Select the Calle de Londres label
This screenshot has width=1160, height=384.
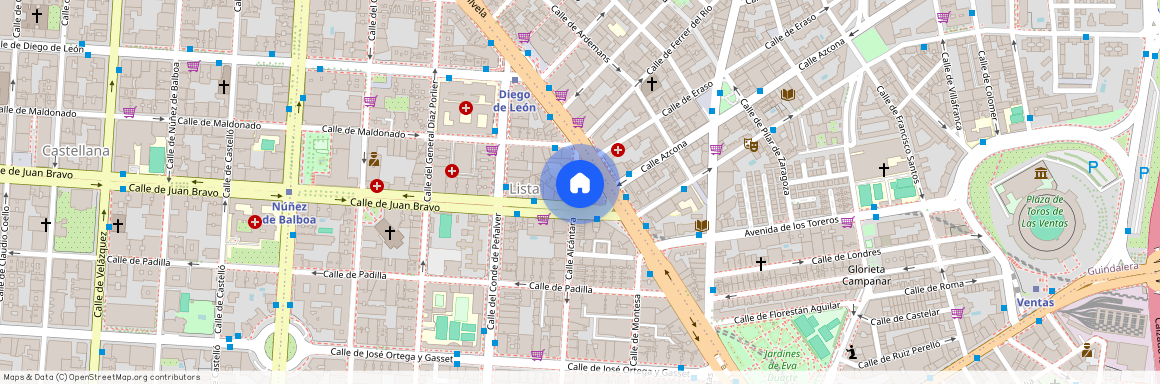pos(846,258)
